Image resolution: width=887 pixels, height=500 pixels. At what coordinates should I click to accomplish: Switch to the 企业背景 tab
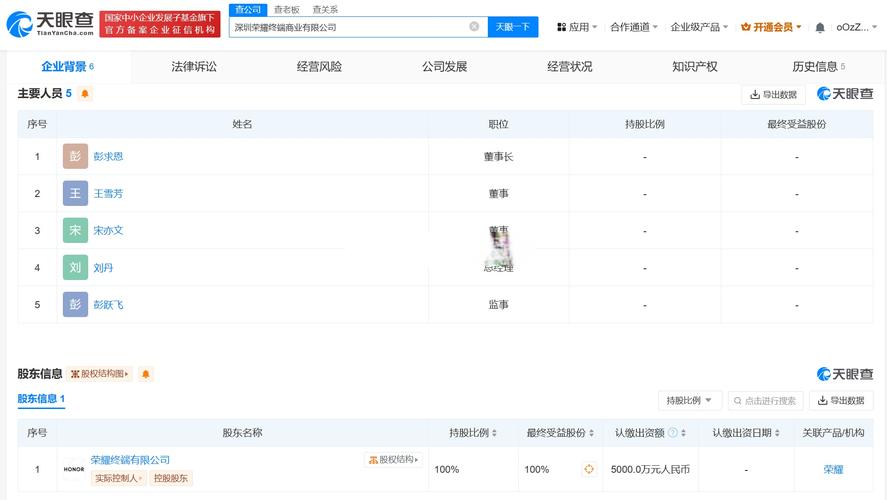click(68, 67)
